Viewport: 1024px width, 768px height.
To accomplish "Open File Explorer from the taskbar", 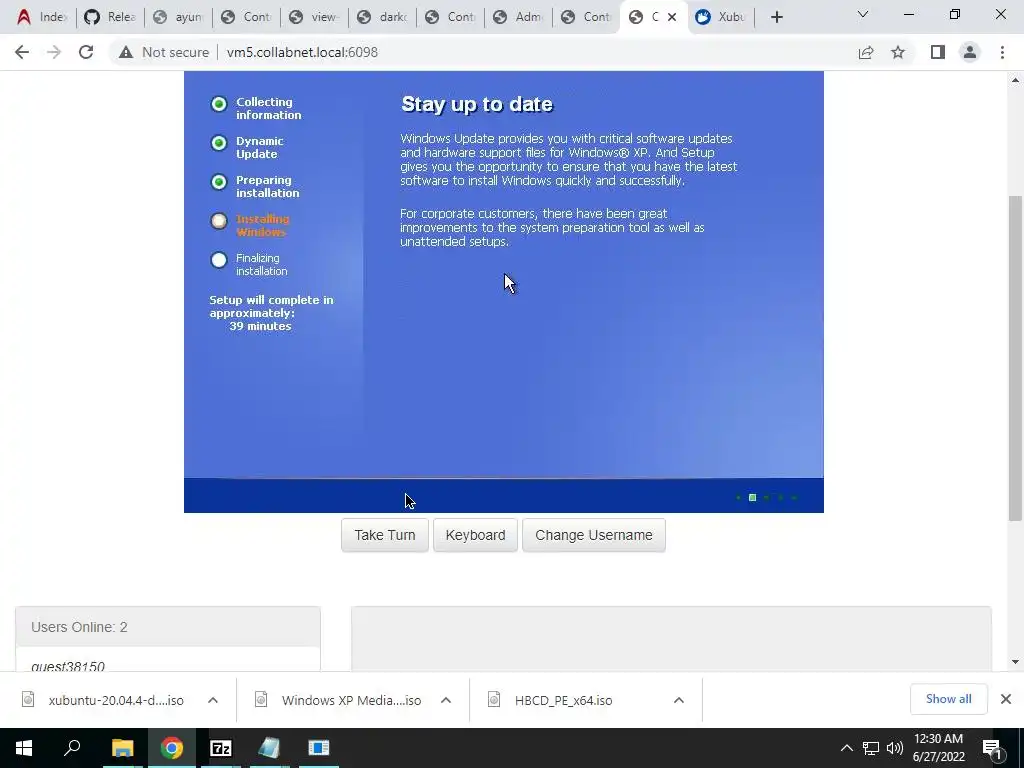I will [122, 748].
